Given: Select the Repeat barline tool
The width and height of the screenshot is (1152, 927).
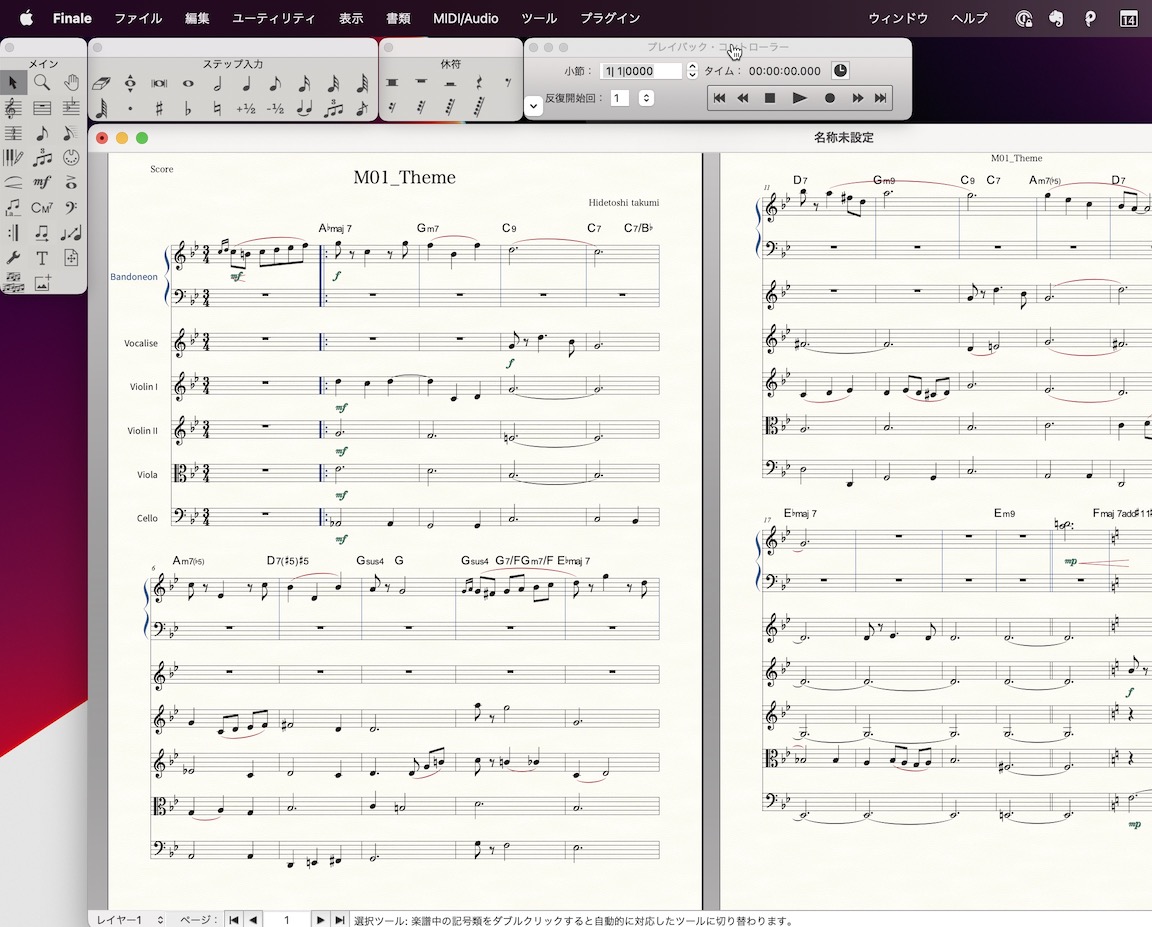Looking at the screenshot, I should pos(13,233).
